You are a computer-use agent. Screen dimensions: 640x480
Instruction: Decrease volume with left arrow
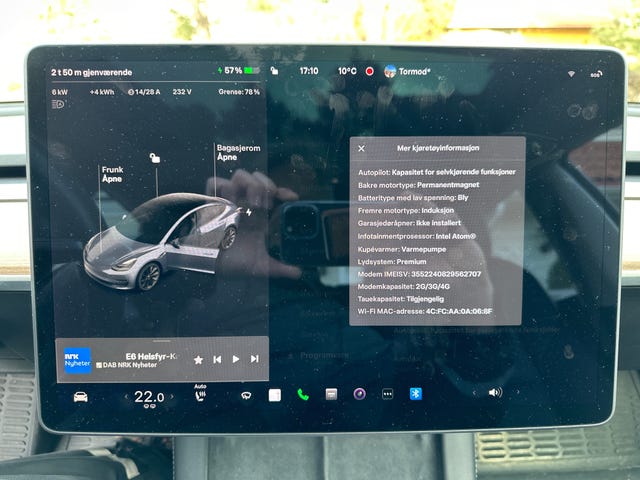[x=474, y=393]
